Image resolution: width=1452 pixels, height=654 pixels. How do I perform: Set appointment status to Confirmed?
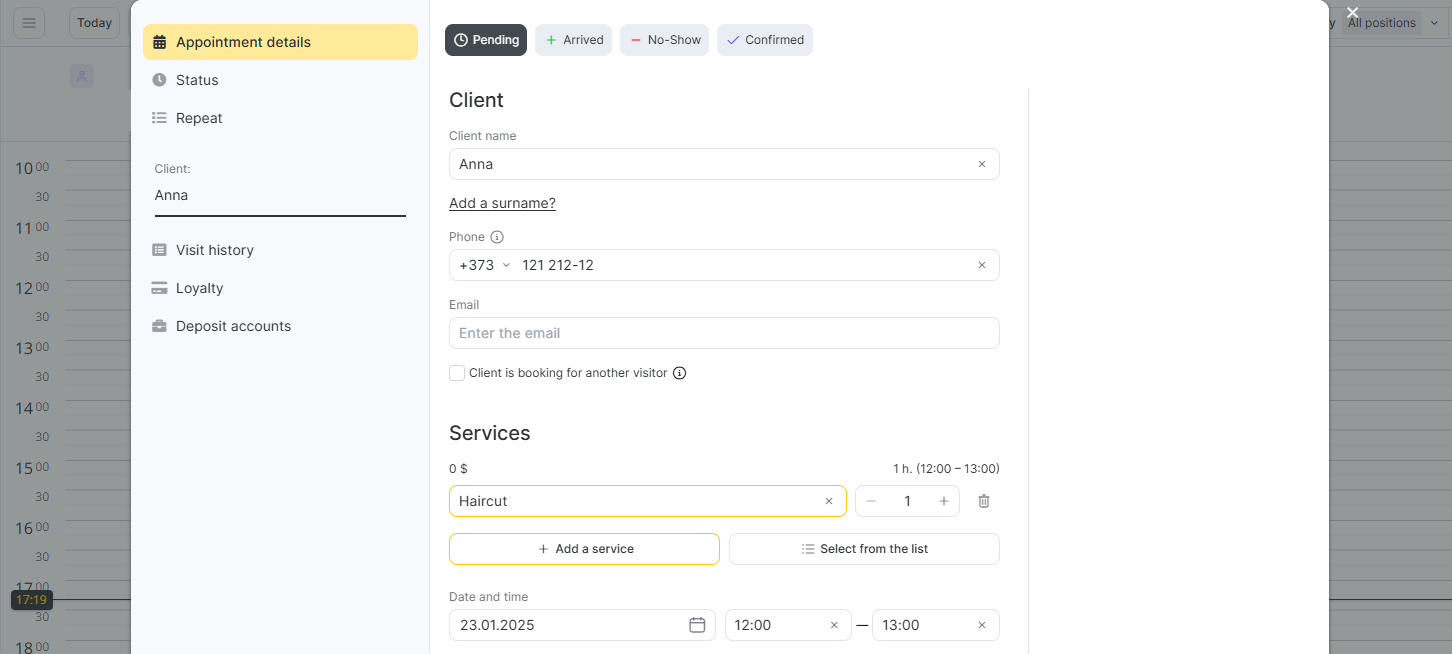click(764, 40)
